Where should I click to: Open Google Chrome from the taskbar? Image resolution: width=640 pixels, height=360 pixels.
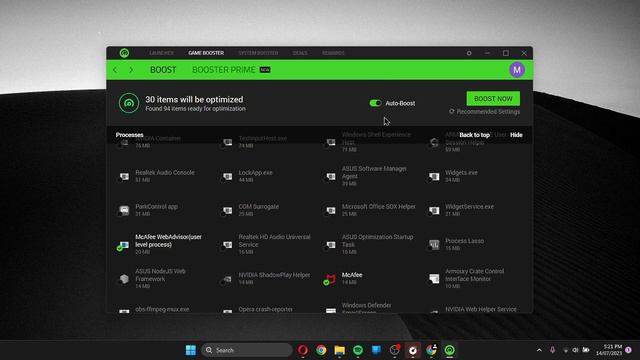pos(321,350)
